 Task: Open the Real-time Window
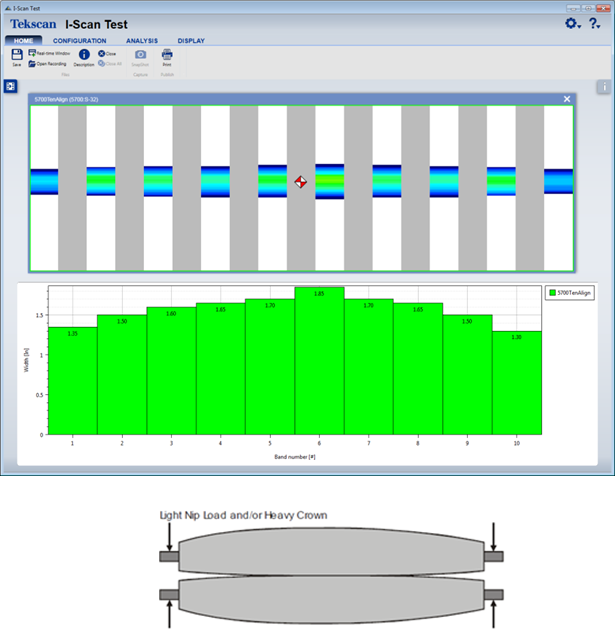(x=49, y=52)
